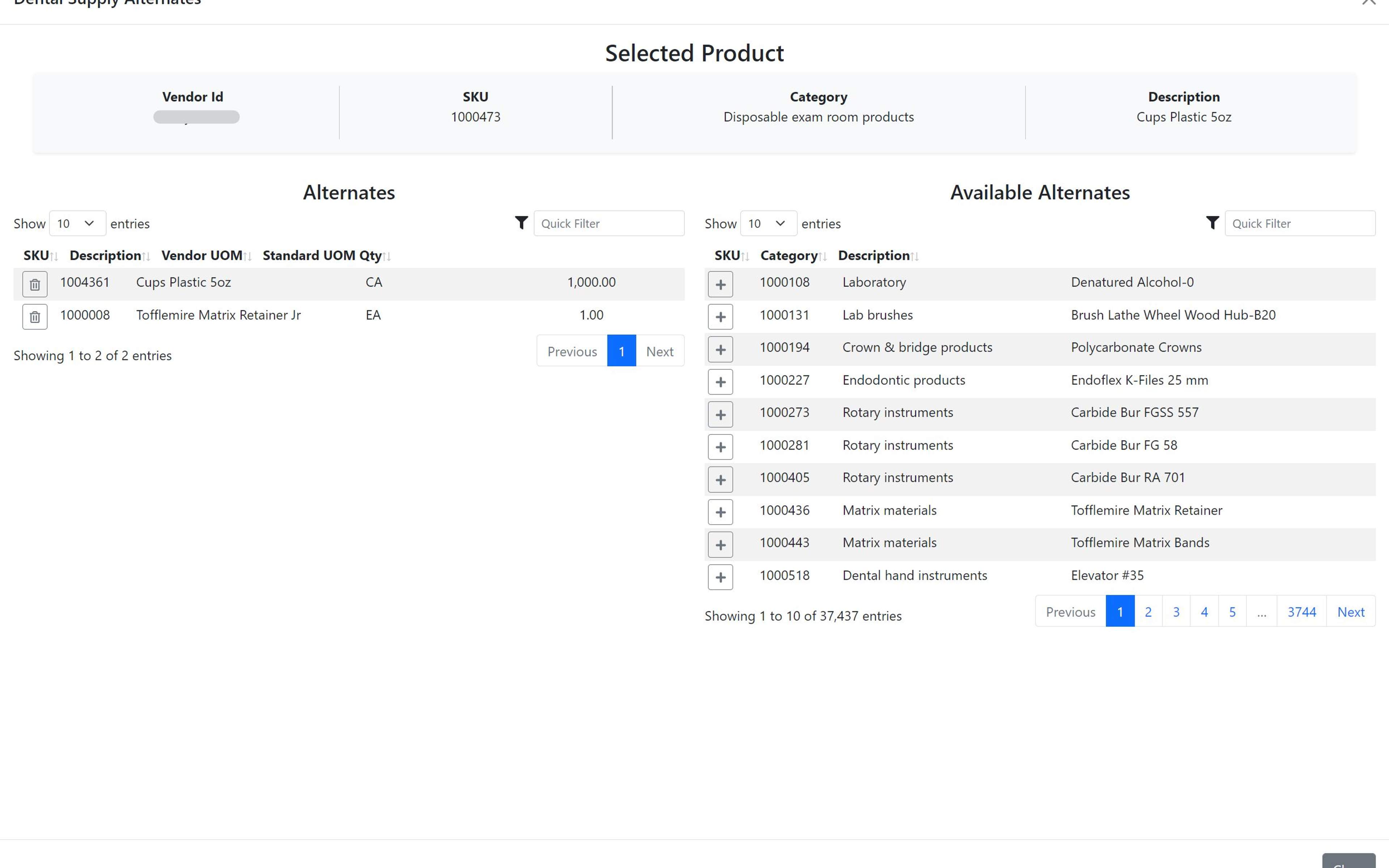Focus Quick Filter field in Available Alternates
The height and width of the screenshot is (868, 1389).
[1299, 223]
